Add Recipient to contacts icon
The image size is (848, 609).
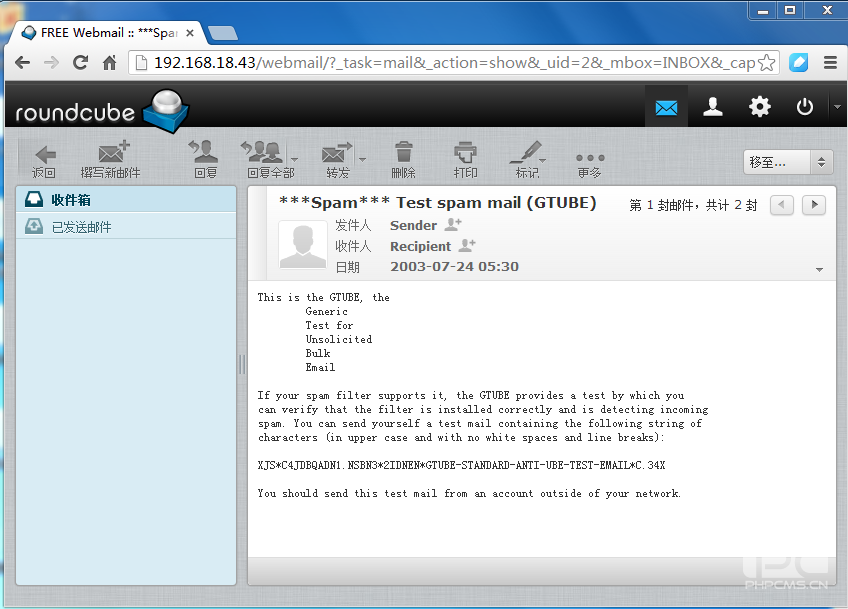tap(467, 245)
